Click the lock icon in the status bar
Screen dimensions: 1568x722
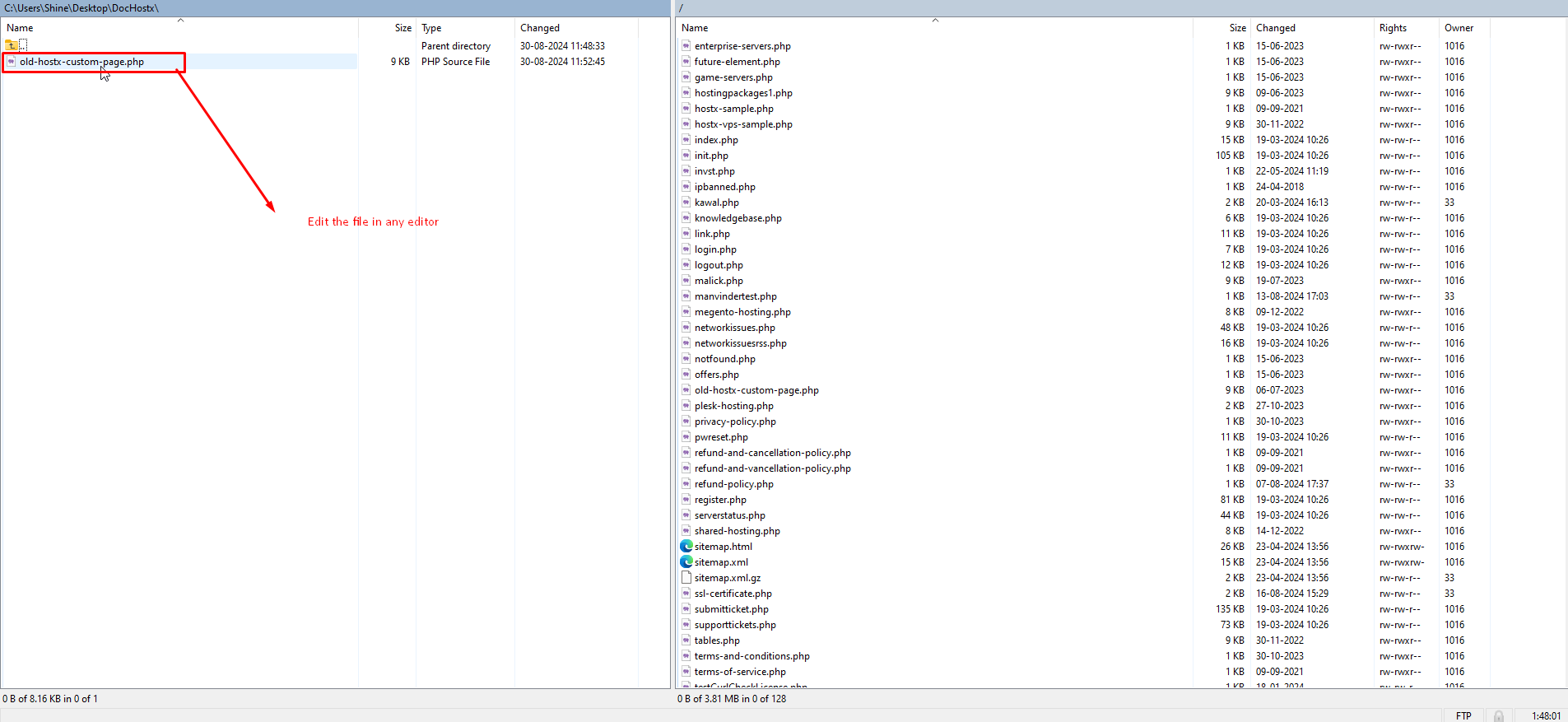click(1499, 715)
